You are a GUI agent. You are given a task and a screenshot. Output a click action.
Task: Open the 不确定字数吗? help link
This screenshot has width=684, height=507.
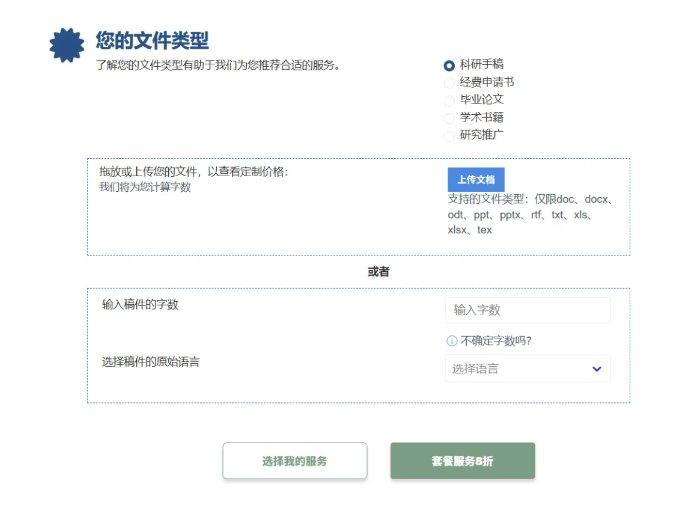(496, 341)
